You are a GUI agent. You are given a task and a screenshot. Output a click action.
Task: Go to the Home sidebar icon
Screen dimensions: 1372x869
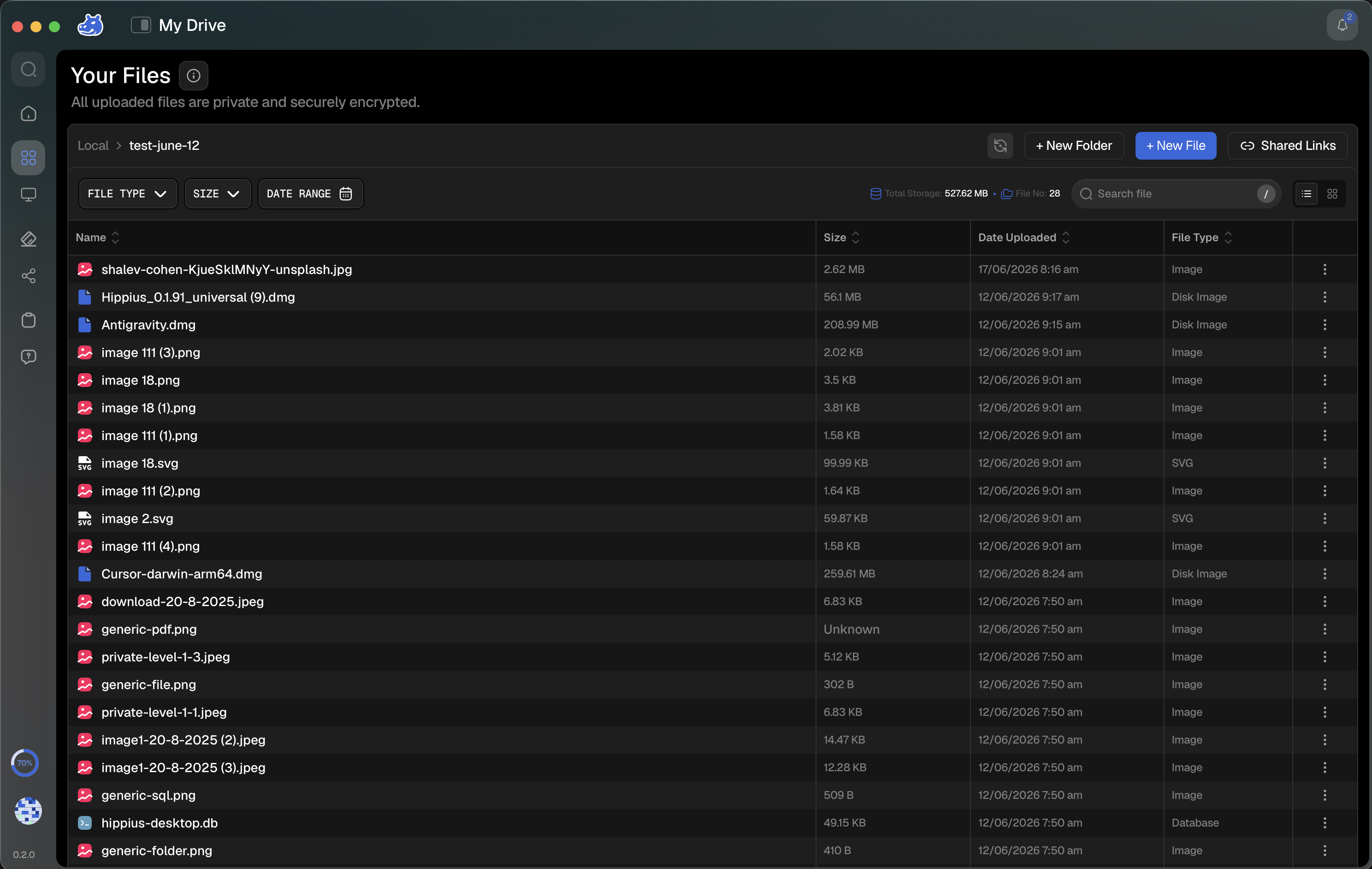coord(29,113)
